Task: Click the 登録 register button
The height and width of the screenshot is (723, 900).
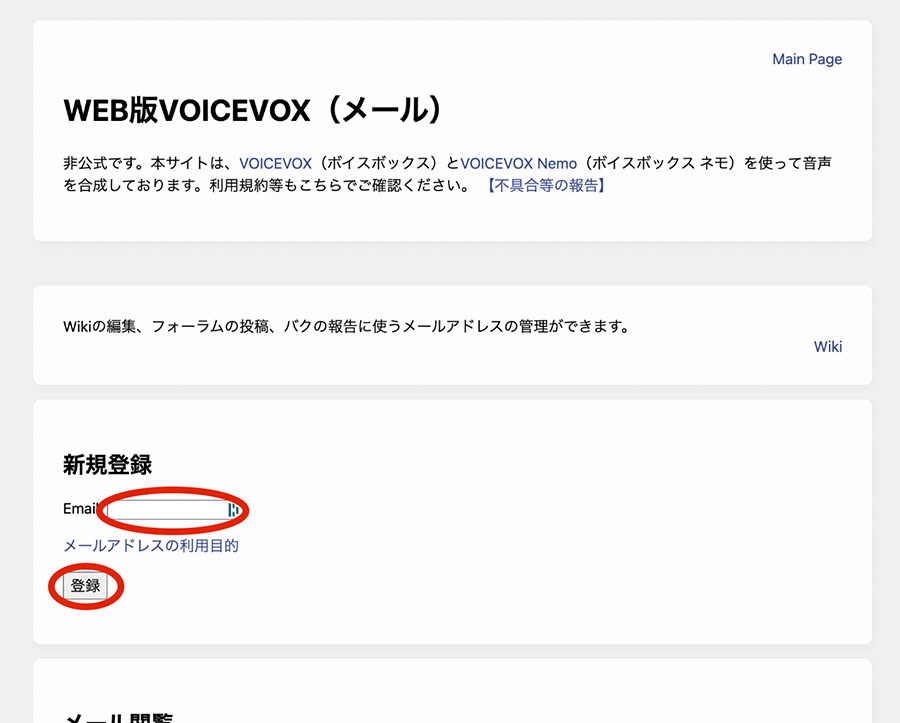Action: (x=85, y=586)
